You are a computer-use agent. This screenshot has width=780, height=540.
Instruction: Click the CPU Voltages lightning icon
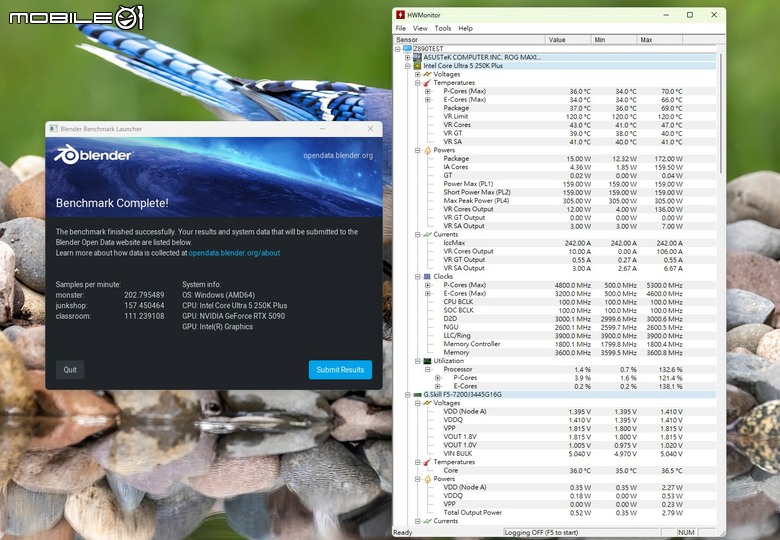(x=427, y=74)
